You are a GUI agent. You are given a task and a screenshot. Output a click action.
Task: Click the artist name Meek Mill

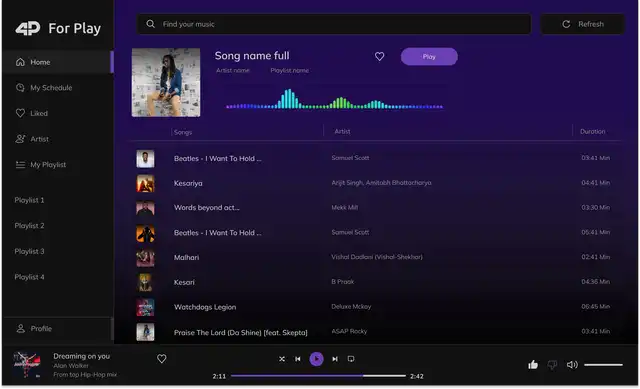(x=344, y=207)
